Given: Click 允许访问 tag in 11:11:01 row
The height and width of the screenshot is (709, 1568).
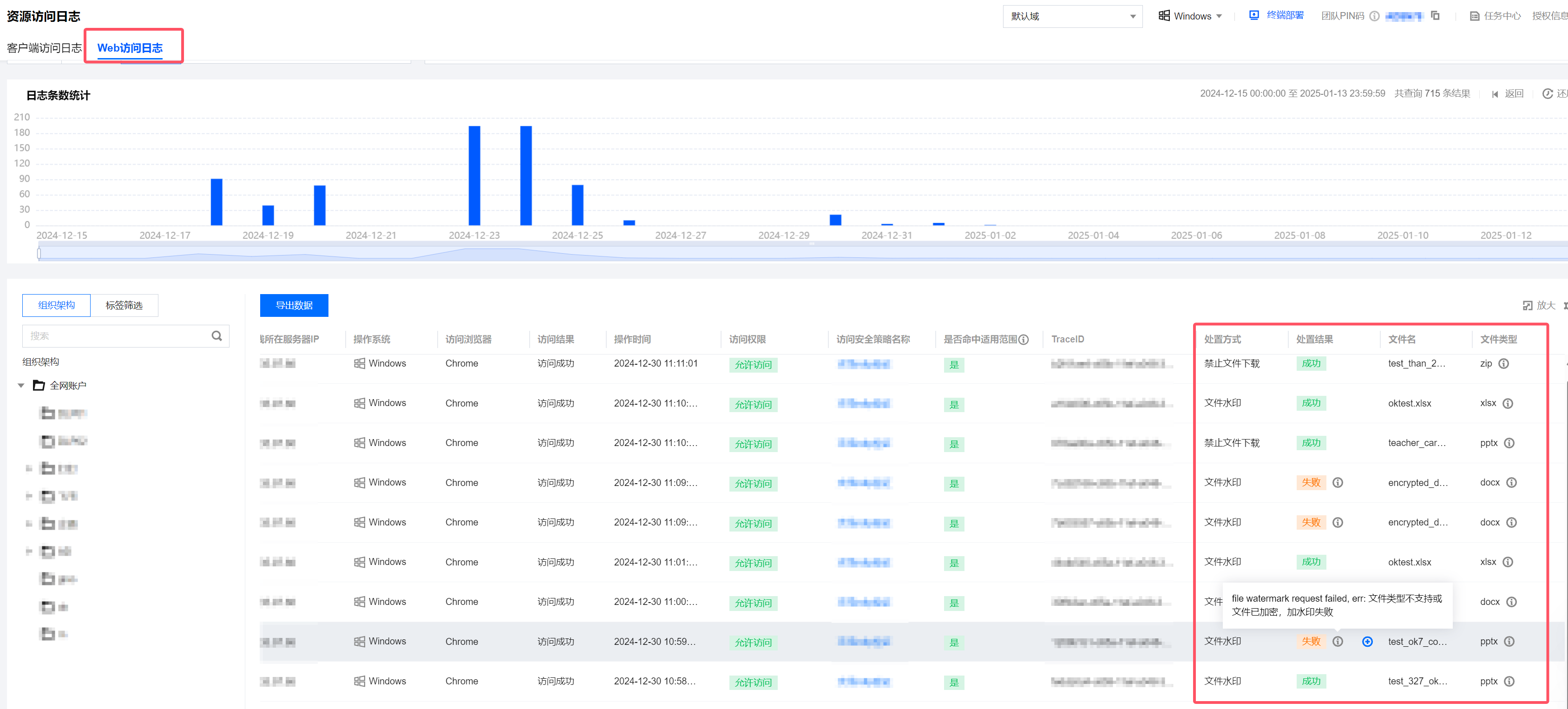Looking at the screenshot, I should tap(753, 365).
